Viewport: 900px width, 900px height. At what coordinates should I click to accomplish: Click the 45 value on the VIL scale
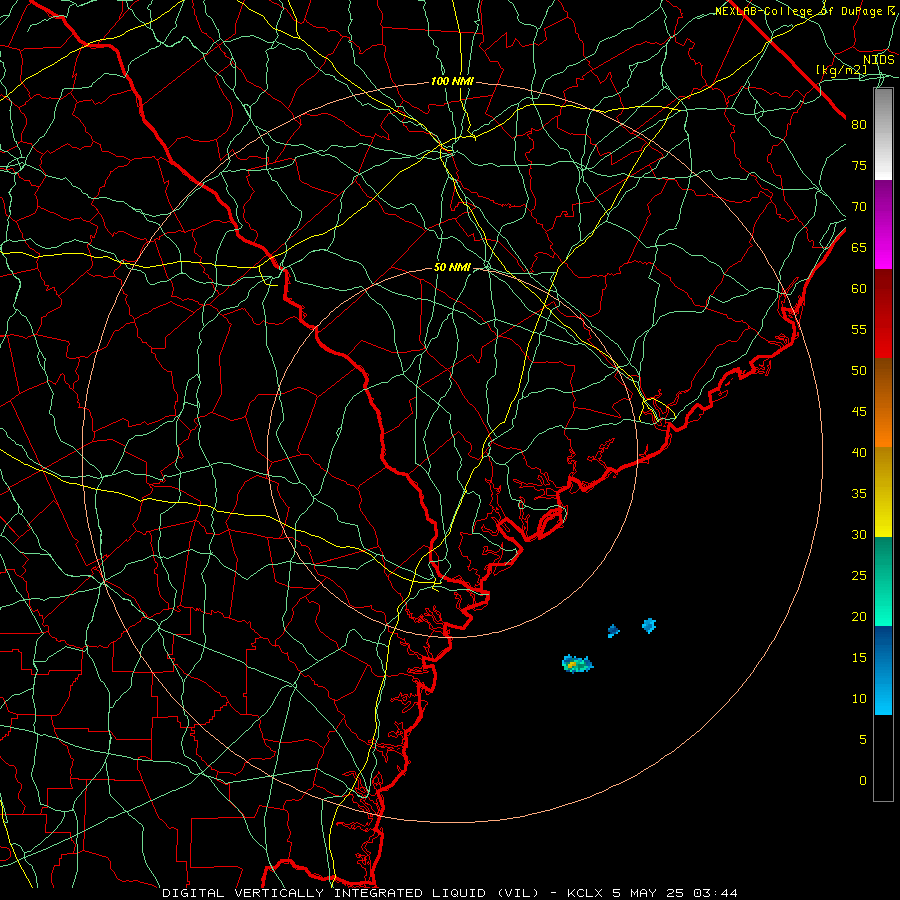[859, 412]
